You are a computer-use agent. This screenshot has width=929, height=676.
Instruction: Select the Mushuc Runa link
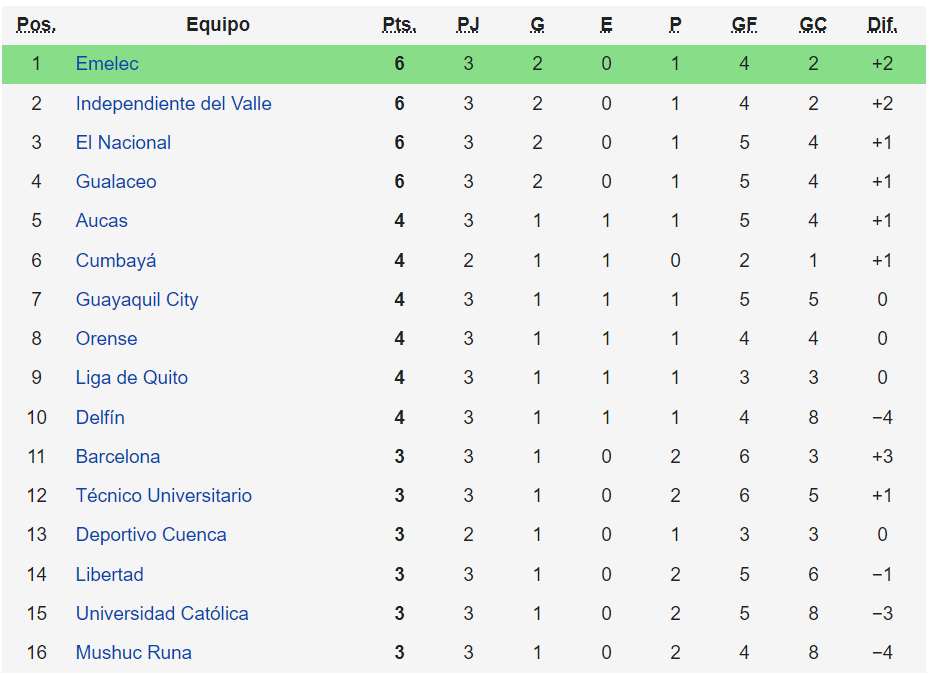pyautogui.click(x=134, y=653)
